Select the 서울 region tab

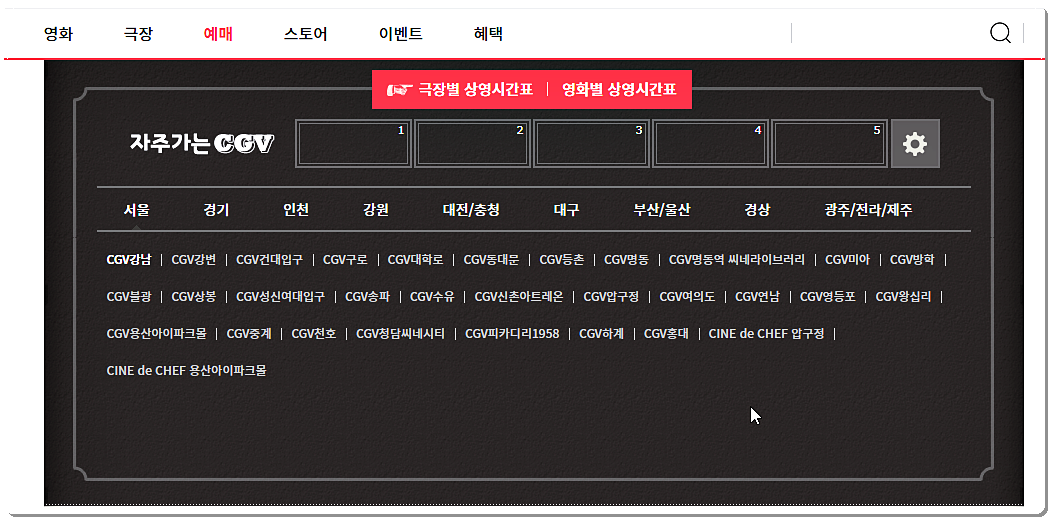[x=136, y=210]
